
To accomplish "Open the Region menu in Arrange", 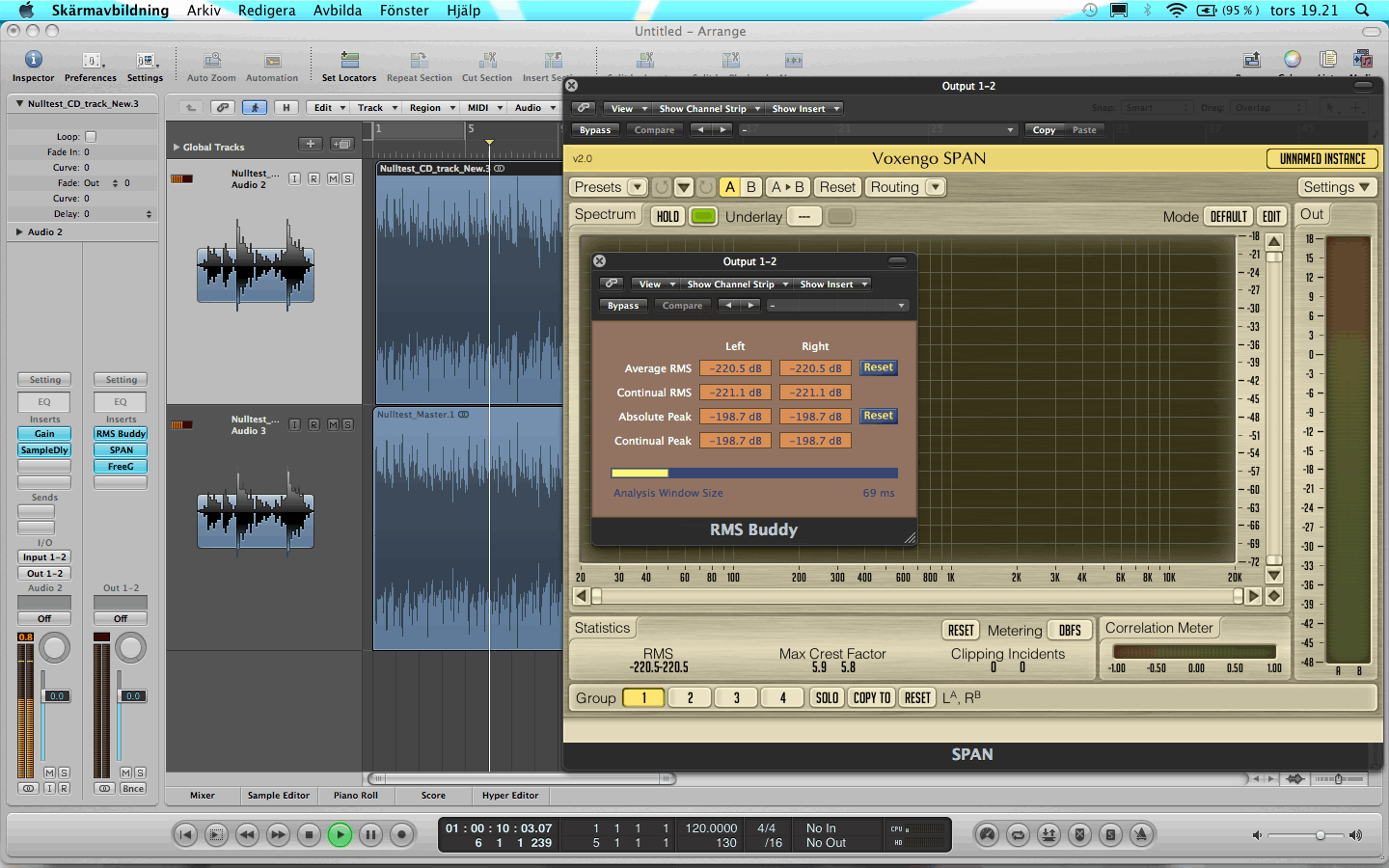I will coord(431,108).
